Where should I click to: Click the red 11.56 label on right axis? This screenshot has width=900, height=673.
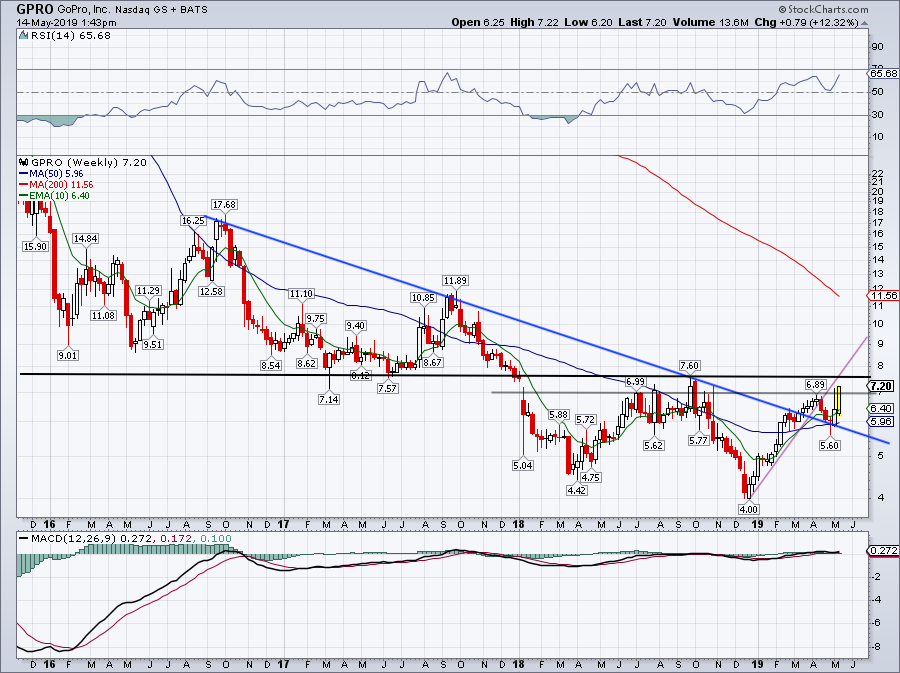[x=883, y=295]
